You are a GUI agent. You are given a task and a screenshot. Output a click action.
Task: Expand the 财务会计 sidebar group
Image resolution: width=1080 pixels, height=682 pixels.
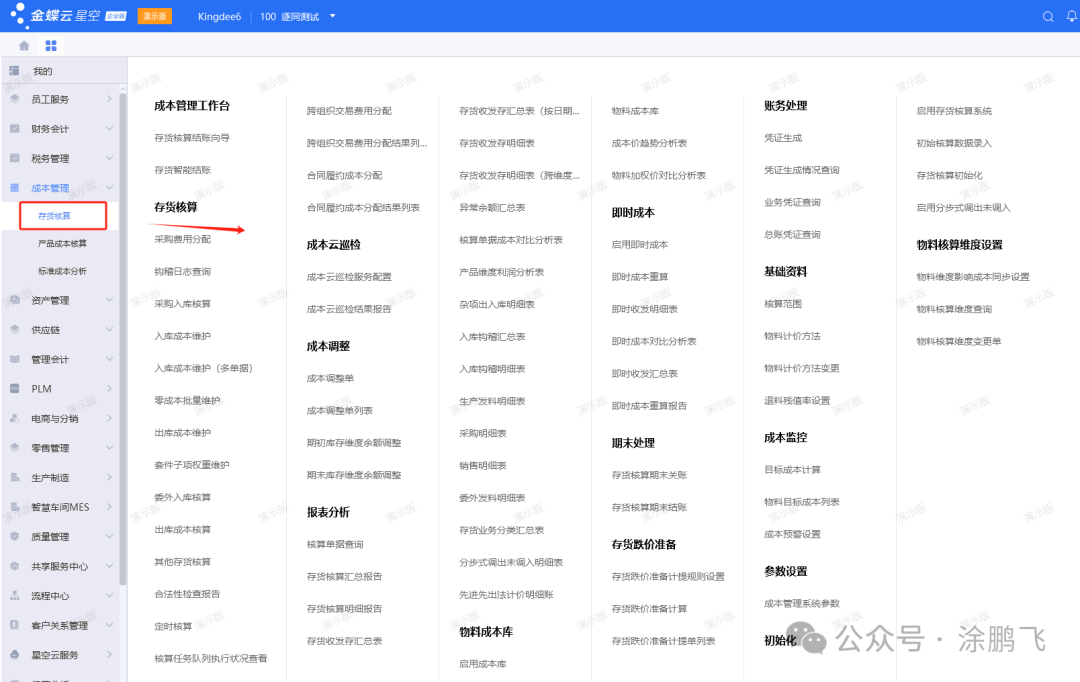click(109, 129)
